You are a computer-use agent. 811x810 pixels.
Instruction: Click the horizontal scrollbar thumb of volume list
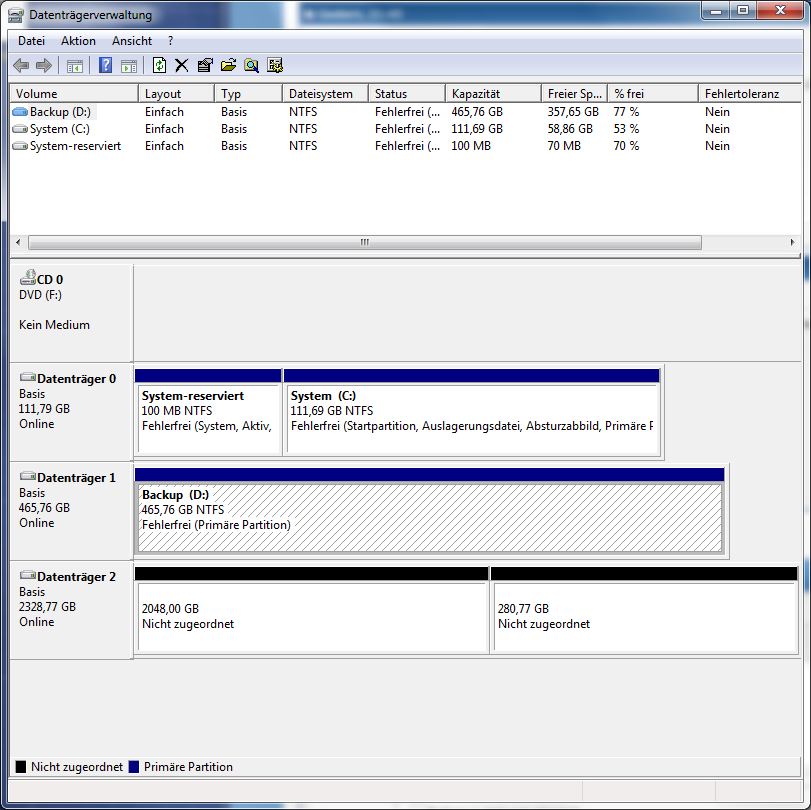tap(365, 242)
